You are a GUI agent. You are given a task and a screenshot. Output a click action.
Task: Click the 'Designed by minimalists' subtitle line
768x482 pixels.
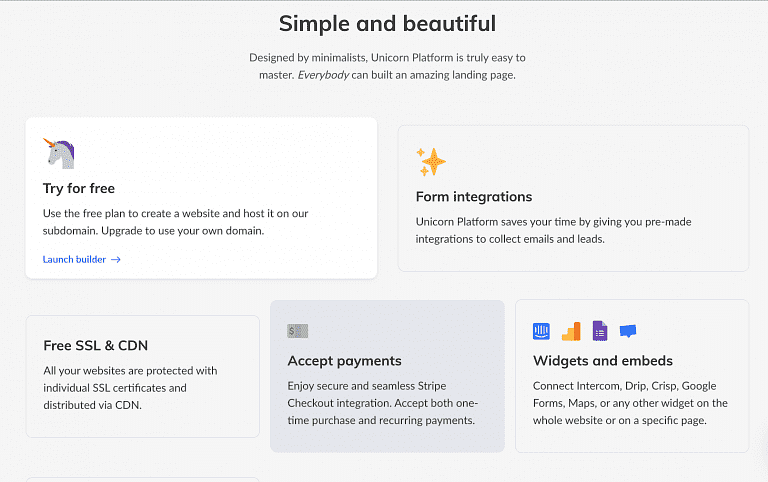387,58
